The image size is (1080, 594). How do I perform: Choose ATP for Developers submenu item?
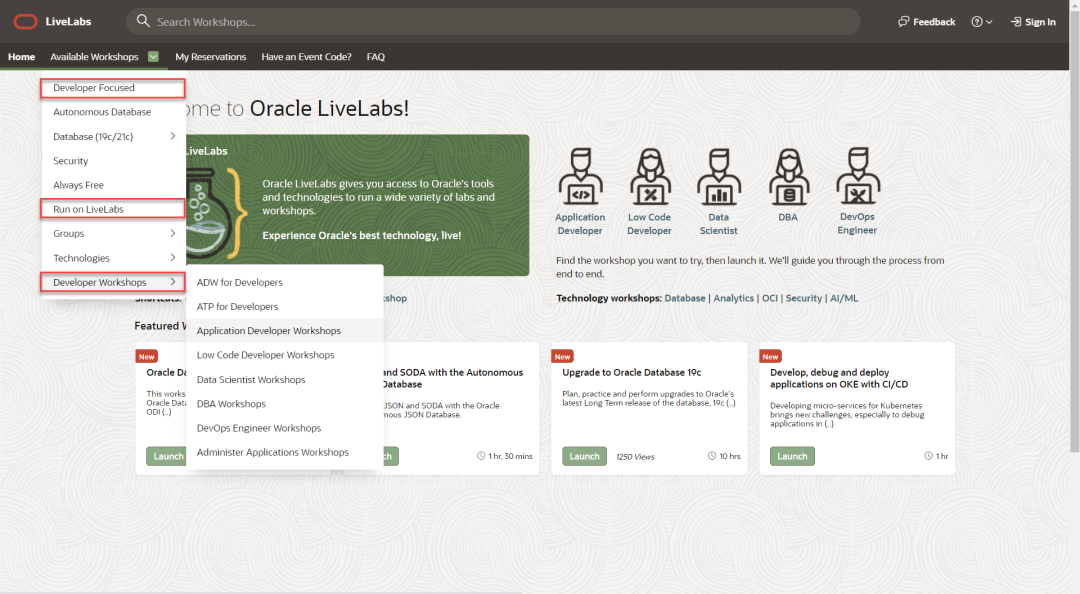click(284, 306)
